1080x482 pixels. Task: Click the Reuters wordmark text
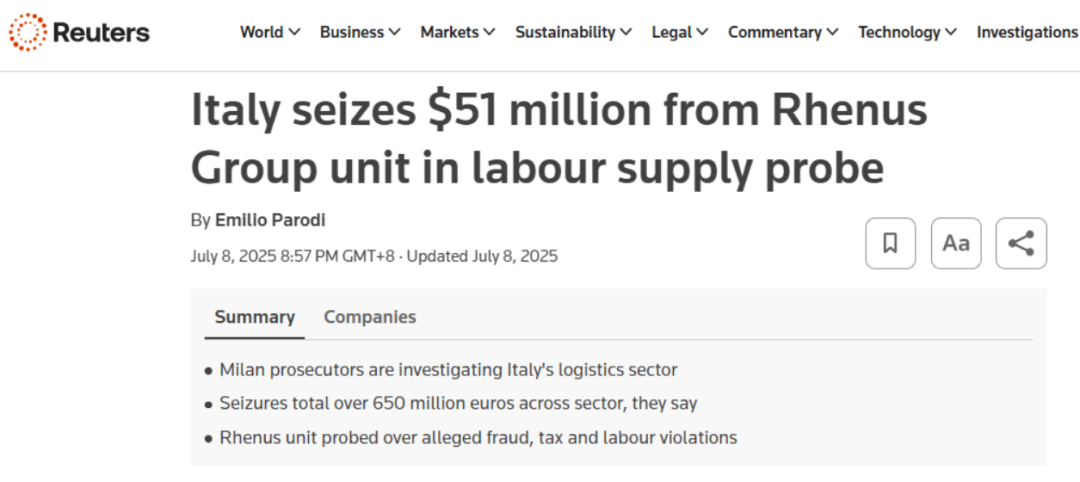click(x=101, y=32)
